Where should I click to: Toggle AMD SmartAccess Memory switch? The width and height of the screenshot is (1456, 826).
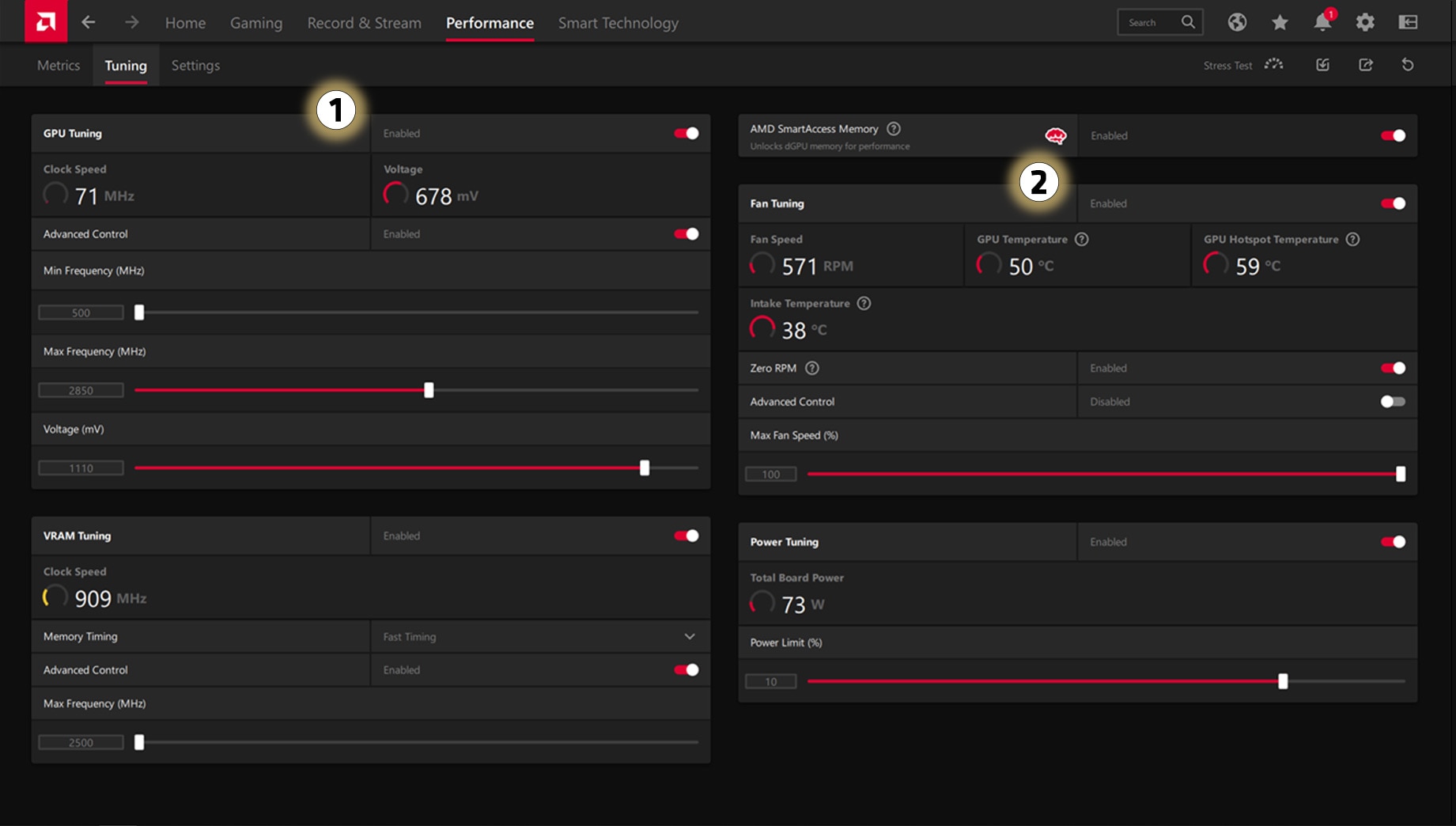[x=1393, y=135]
